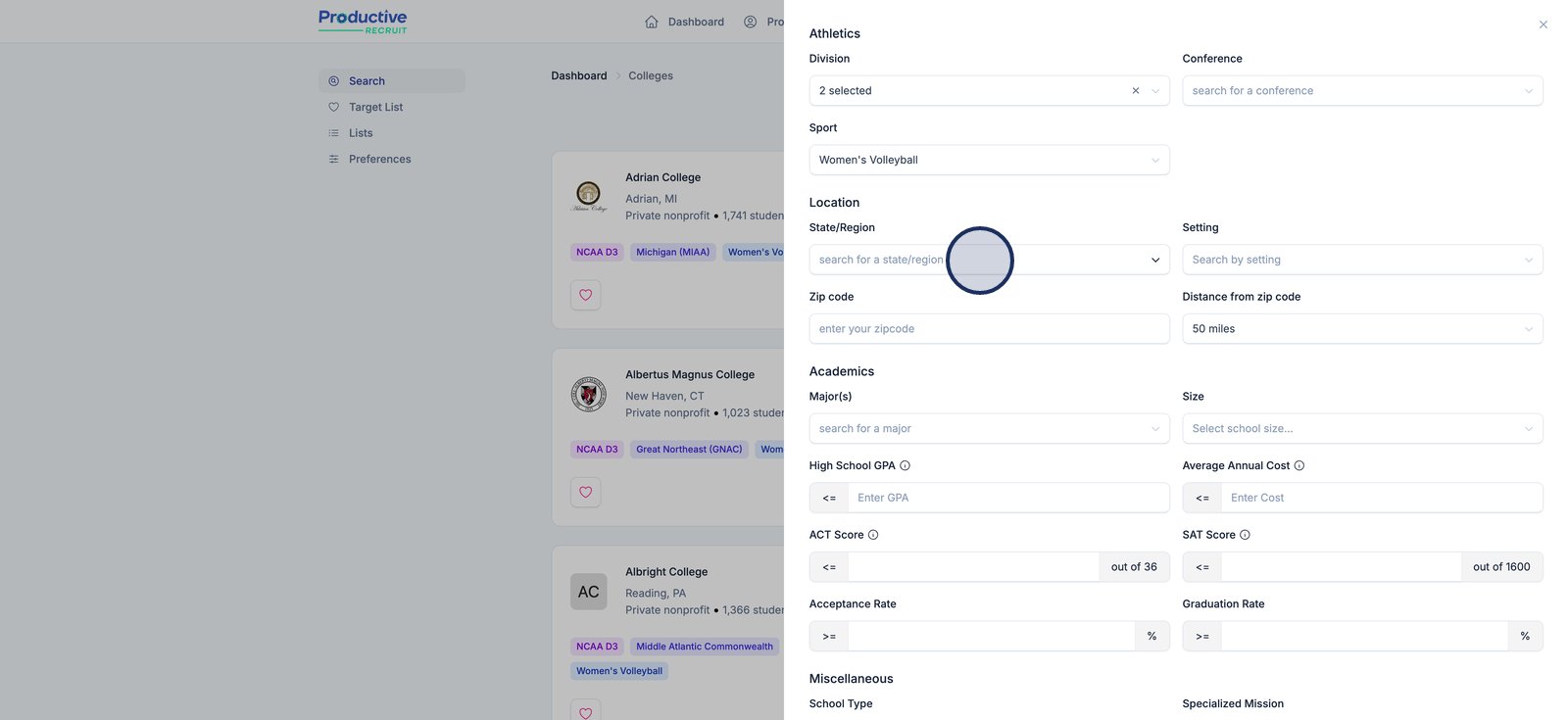Open the Conference dropdown
The height and width of the screenshot is (720, 1568).
(1361, 91)
